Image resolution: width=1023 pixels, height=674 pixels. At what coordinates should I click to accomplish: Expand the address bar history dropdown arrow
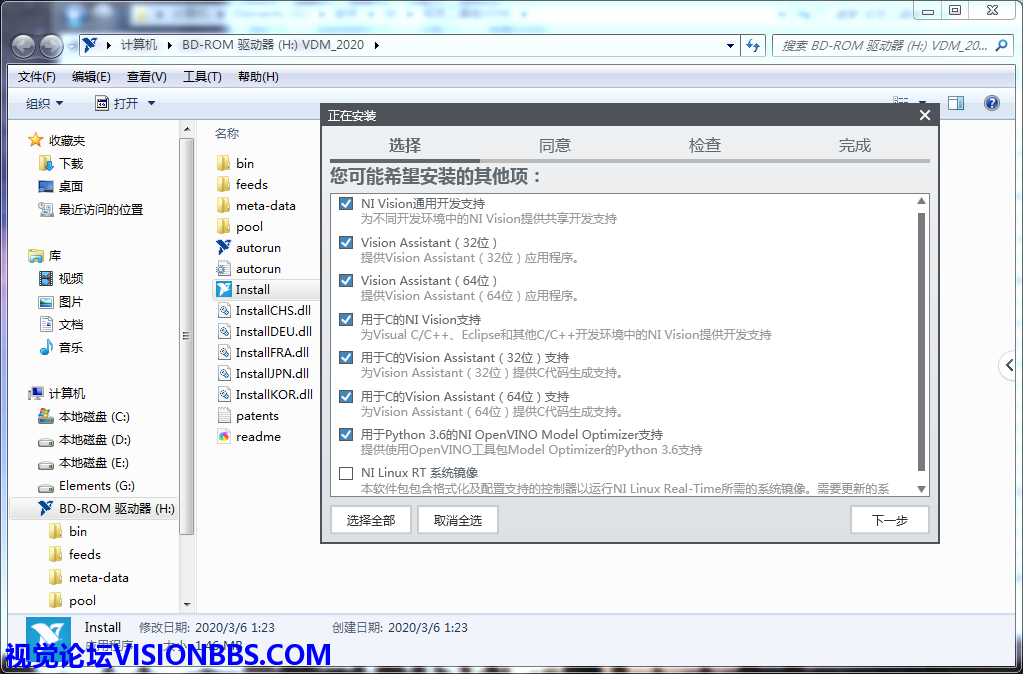(732, 46)
